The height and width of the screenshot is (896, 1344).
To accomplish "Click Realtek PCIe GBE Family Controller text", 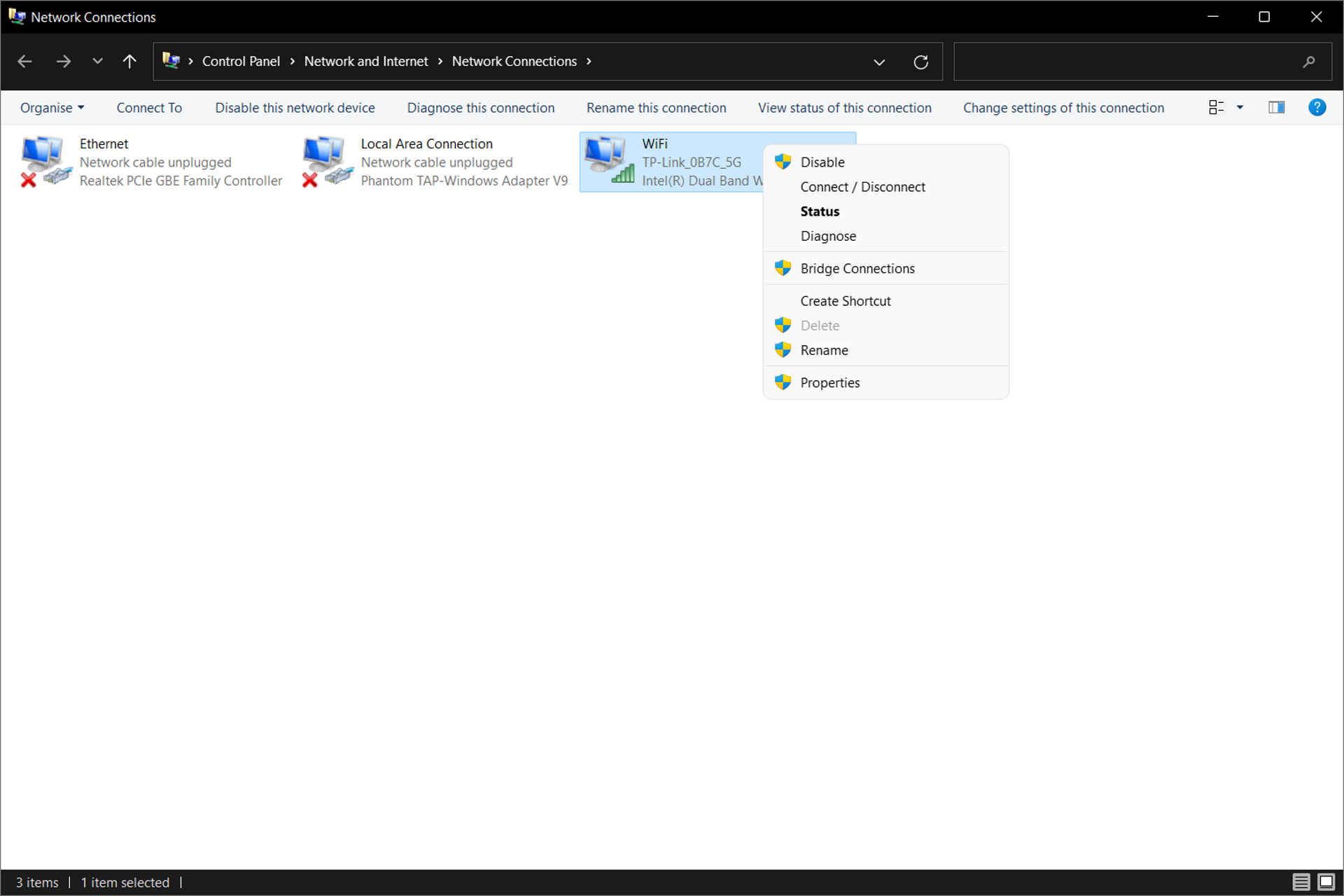I will coord(181,181).
